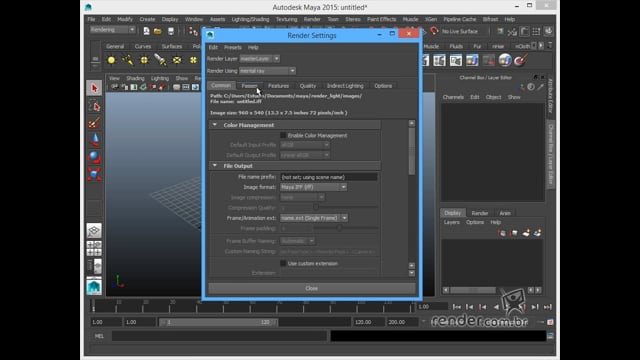This screenshot has height=360, width=640.
Task: Open the Script Editor icon at command line
Action: coord(550,336)
